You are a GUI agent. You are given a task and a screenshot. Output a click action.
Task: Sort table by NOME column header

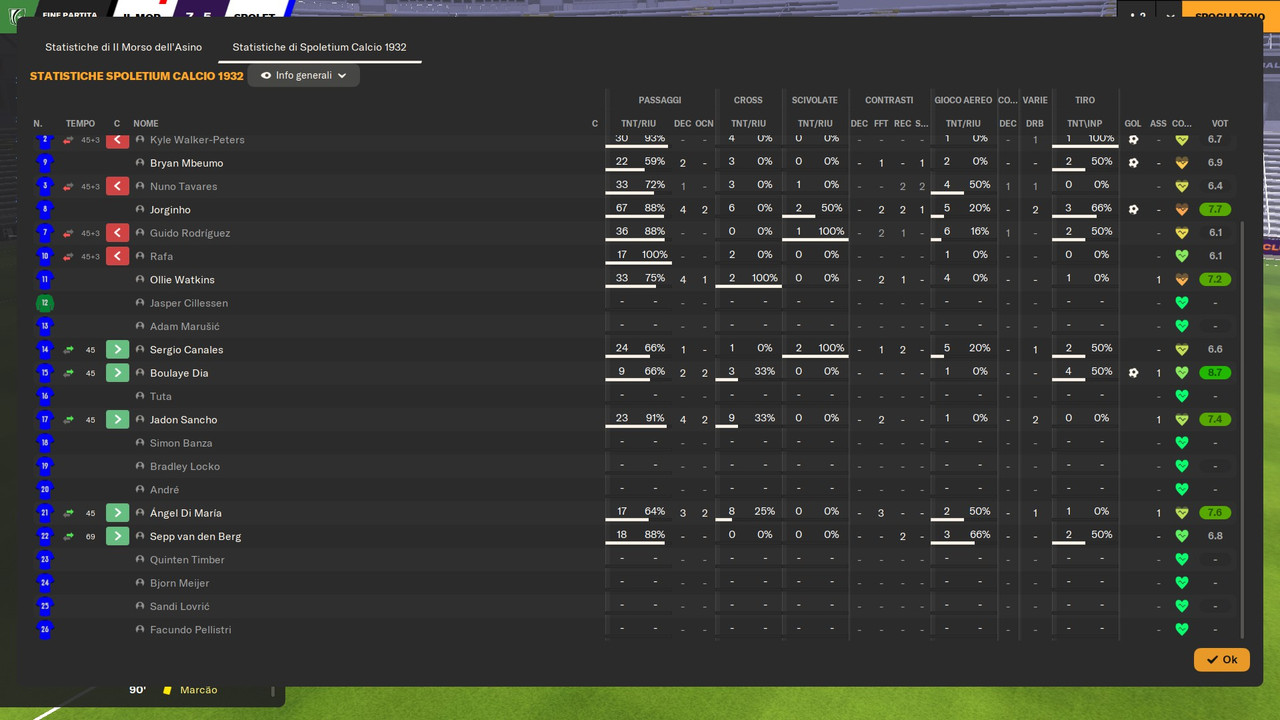(146, 124)
